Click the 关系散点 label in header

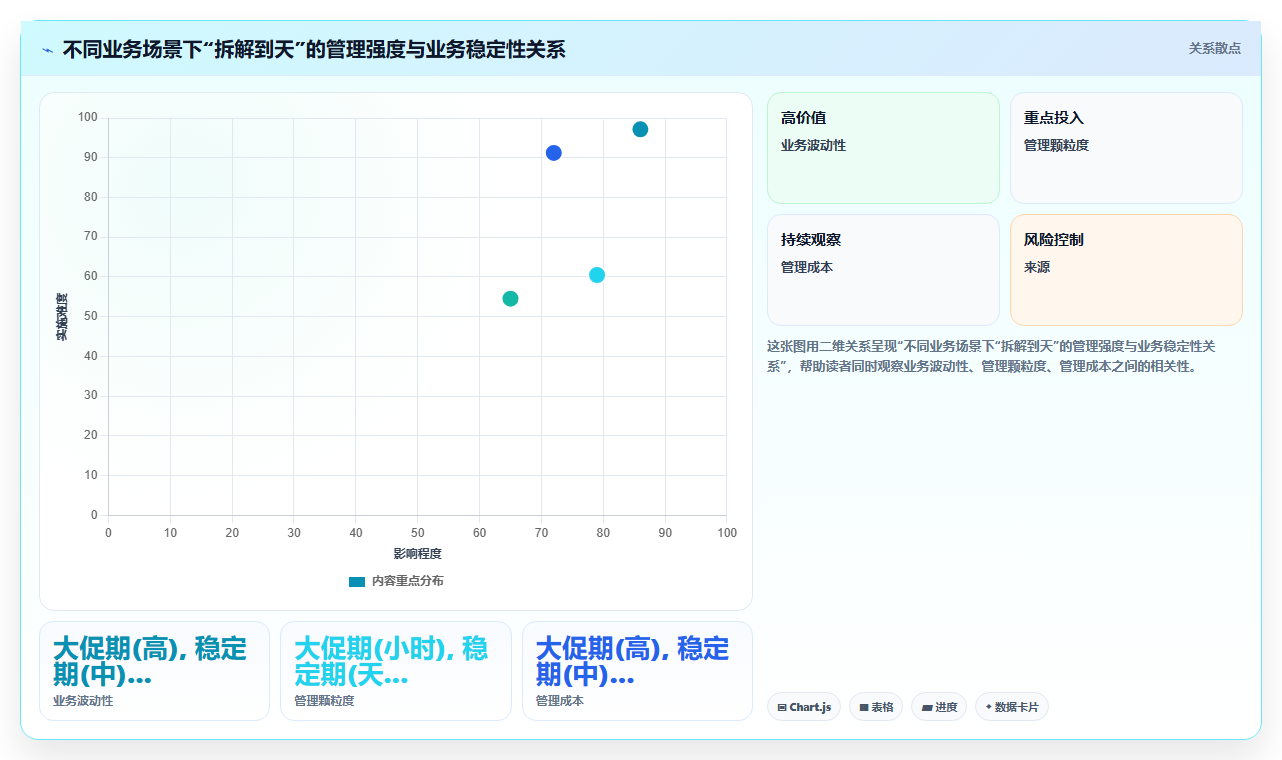pos(1214,48)
